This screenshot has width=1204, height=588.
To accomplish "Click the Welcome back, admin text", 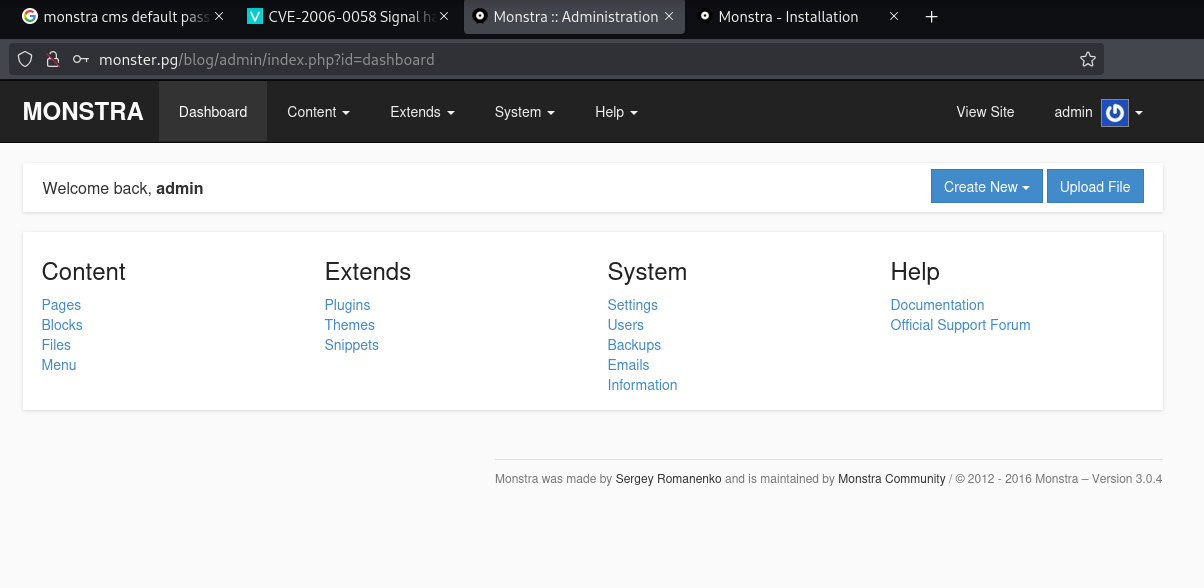I will coord(123,188).
